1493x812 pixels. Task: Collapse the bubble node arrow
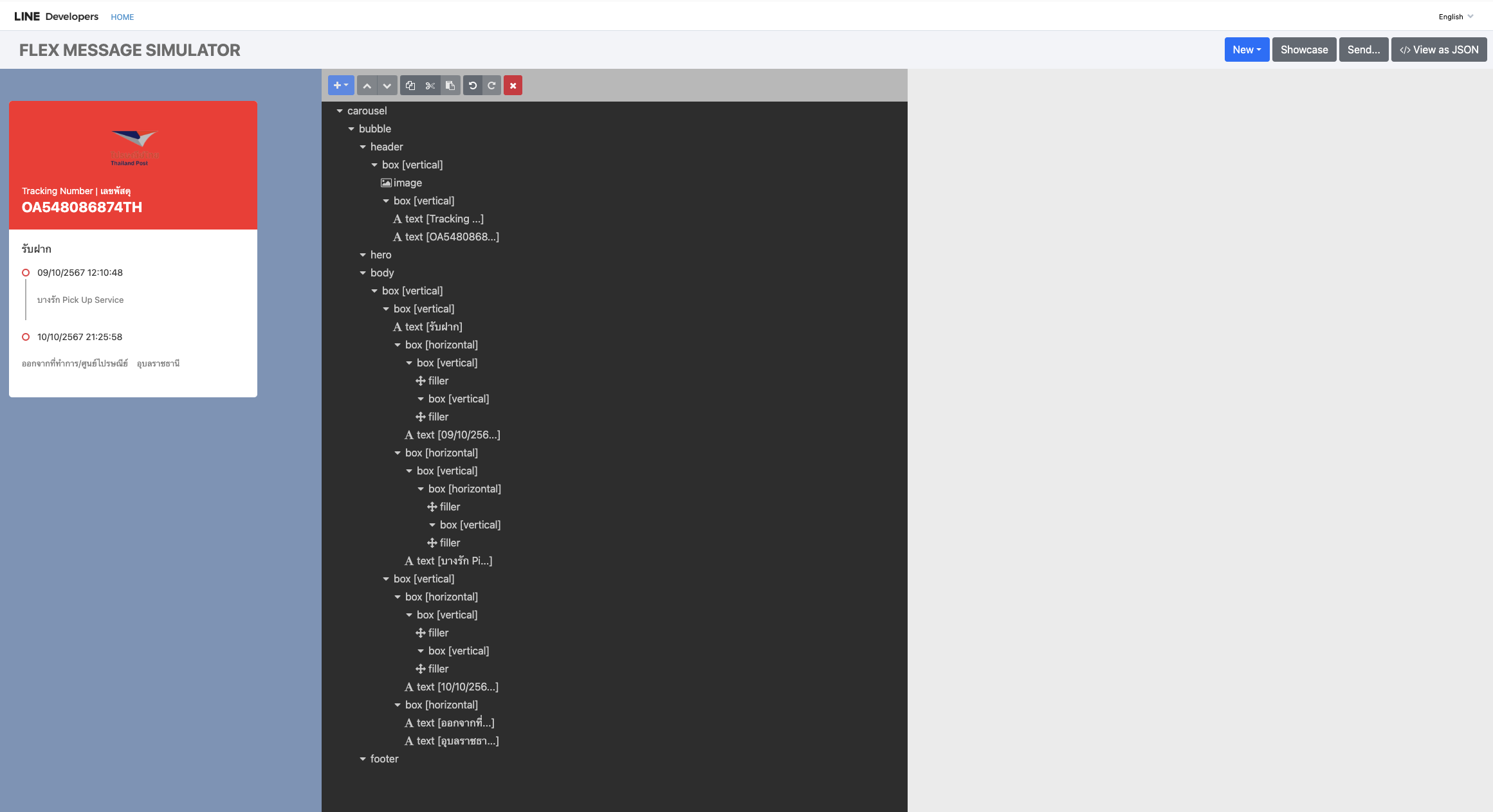tap(351, 129)
